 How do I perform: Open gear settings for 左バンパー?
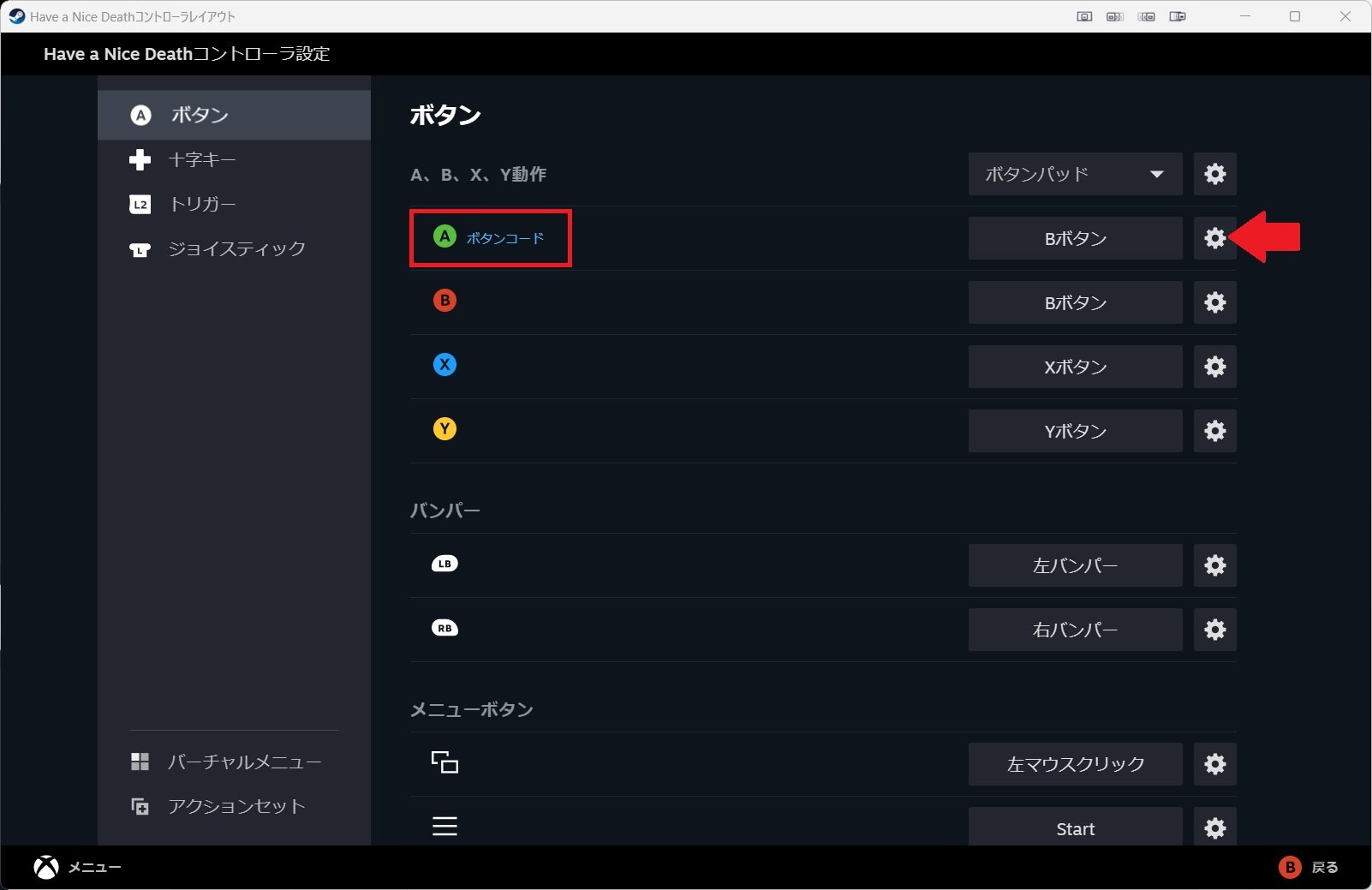[1214, 565]
